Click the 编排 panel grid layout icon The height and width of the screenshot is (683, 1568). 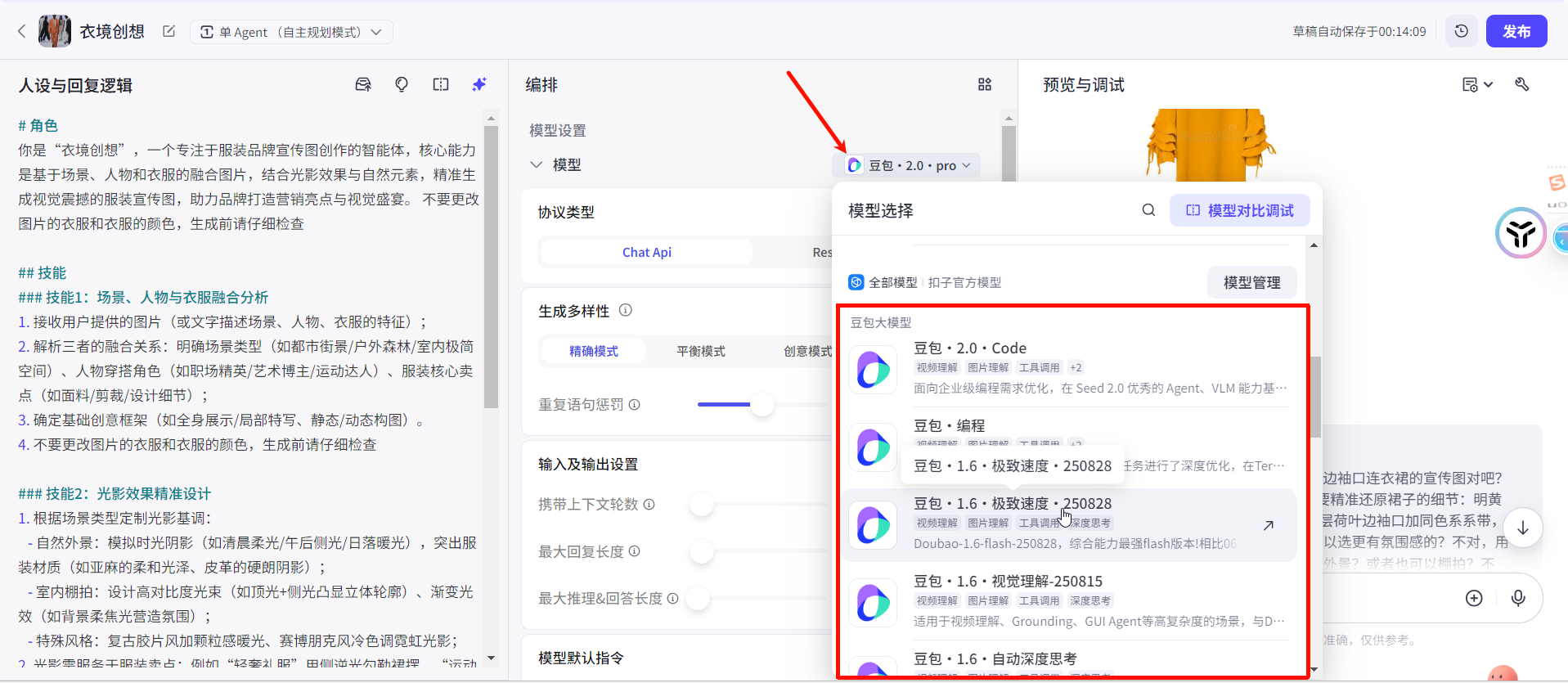[985, 84]
